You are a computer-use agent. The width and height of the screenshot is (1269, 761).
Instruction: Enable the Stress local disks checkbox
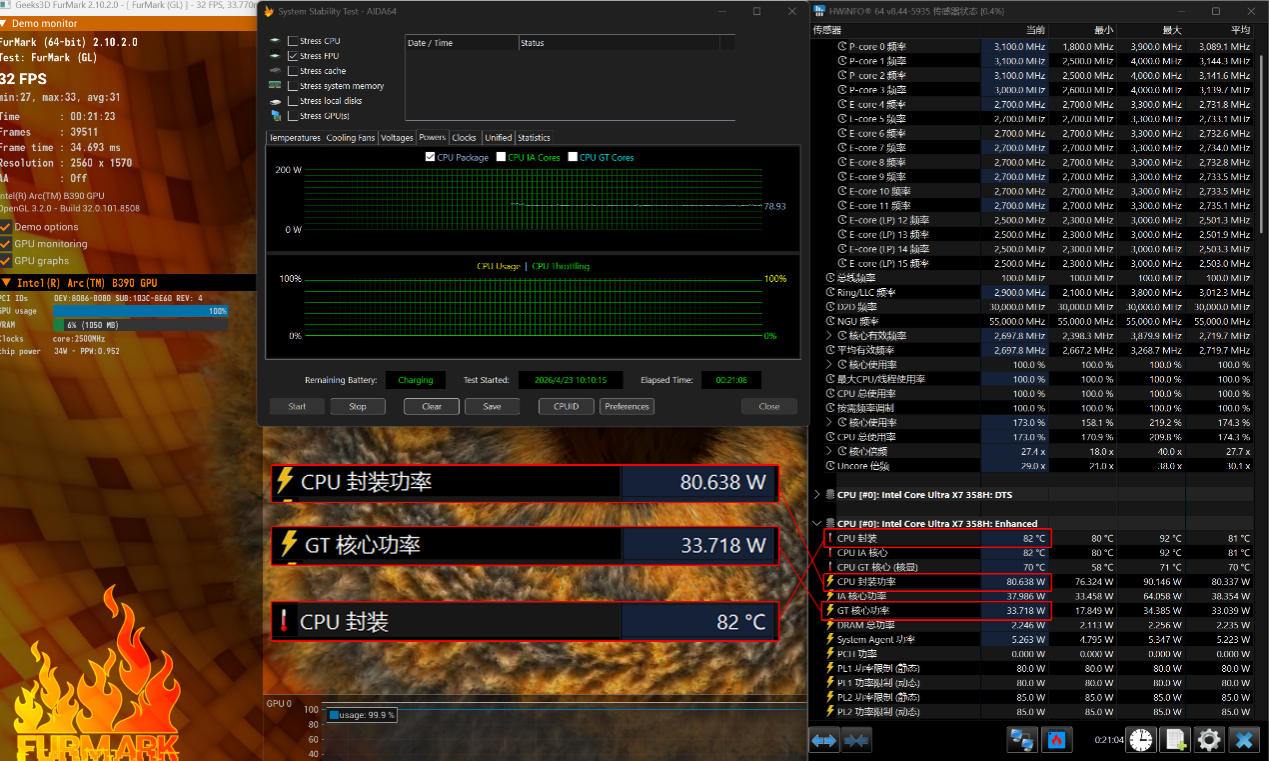click(292, 101)
